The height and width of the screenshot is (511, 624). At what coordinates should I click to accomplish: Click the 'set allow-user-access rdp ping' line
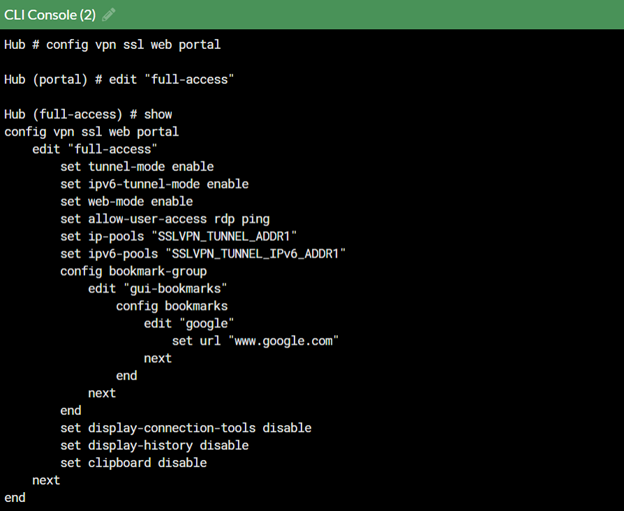point(165,219)
